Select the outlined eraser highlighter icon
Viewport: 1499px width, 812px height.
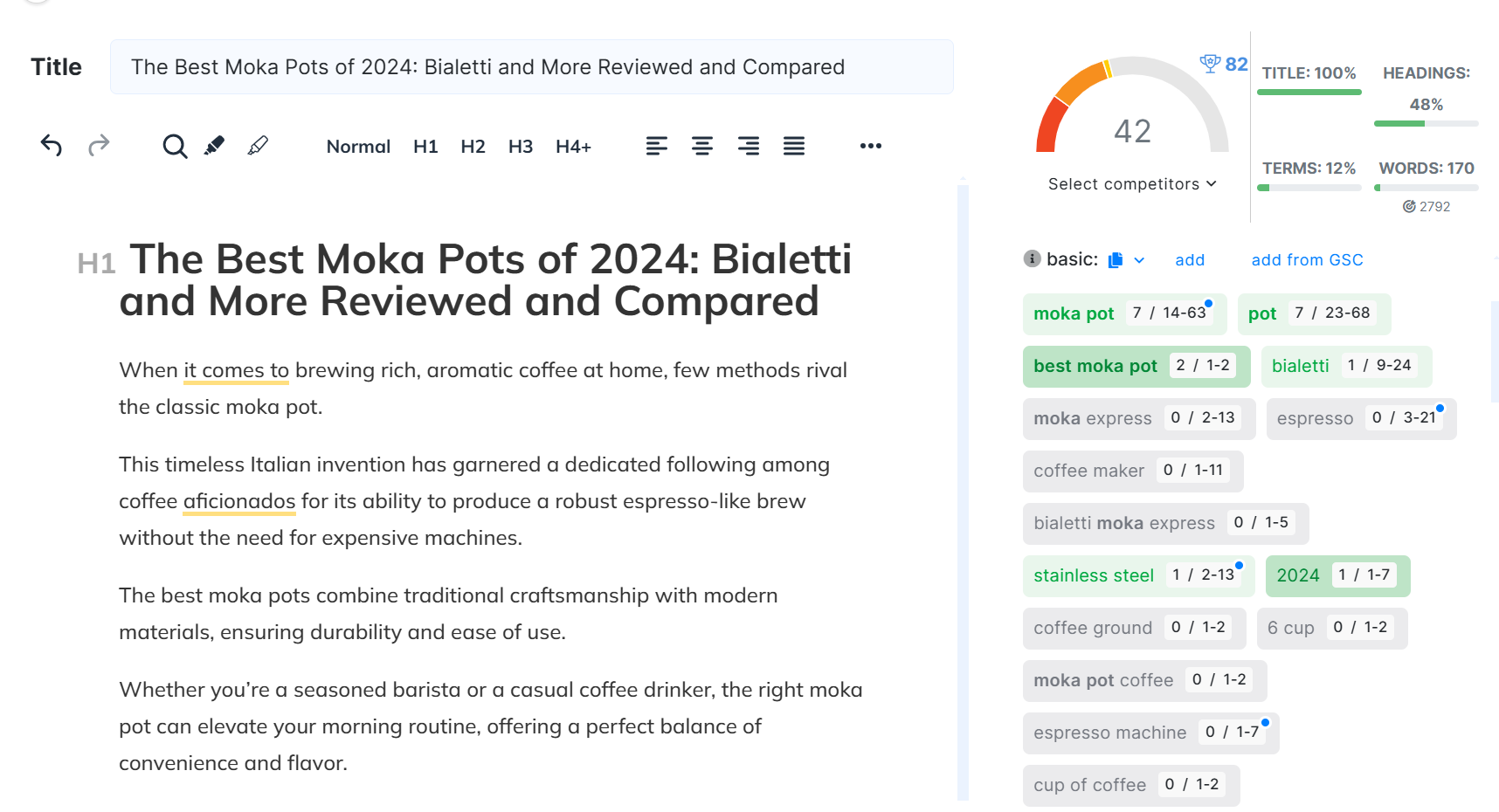pyautogui.click(x=258, y=146)
